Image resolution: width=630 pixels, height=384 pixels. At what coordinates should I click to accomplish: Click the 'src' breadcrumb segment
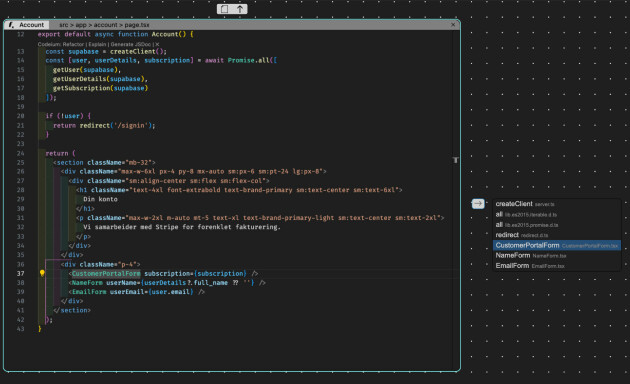tap(63, 25)
